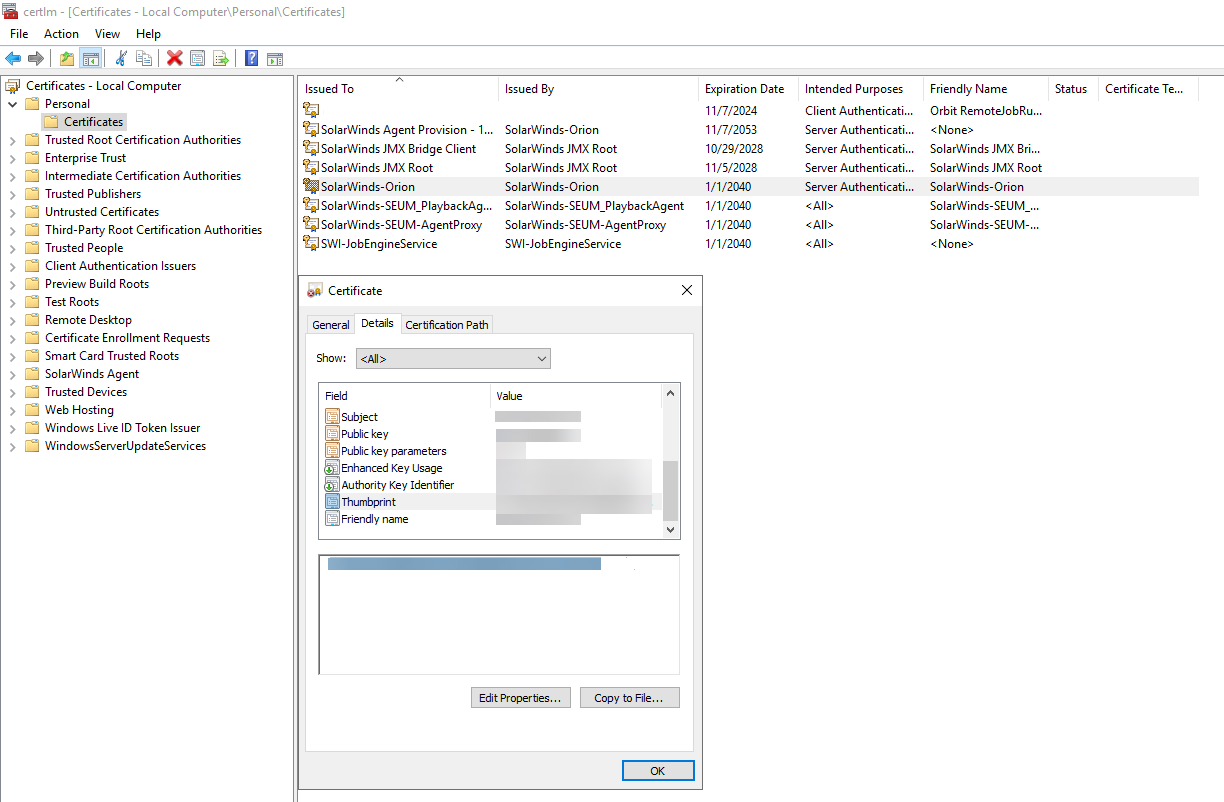Collapse the Personal folder in the tree
The image size is (1224, 802).
pos(13,103)
